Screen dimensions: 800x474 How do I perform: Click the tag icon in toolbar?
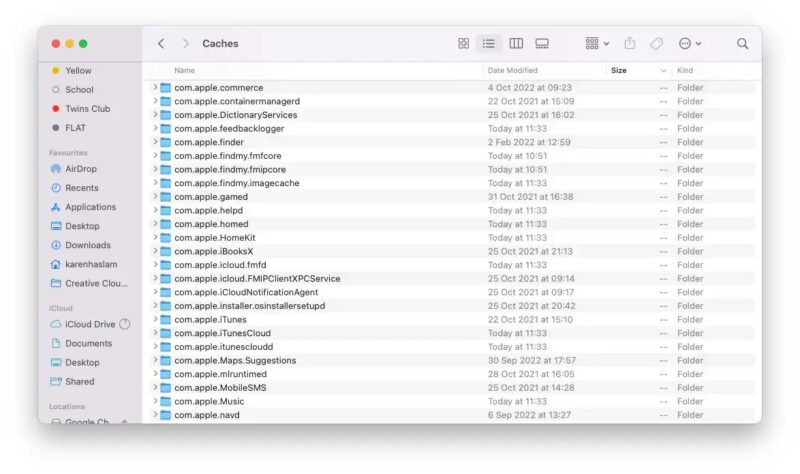(x=657, y=44)
